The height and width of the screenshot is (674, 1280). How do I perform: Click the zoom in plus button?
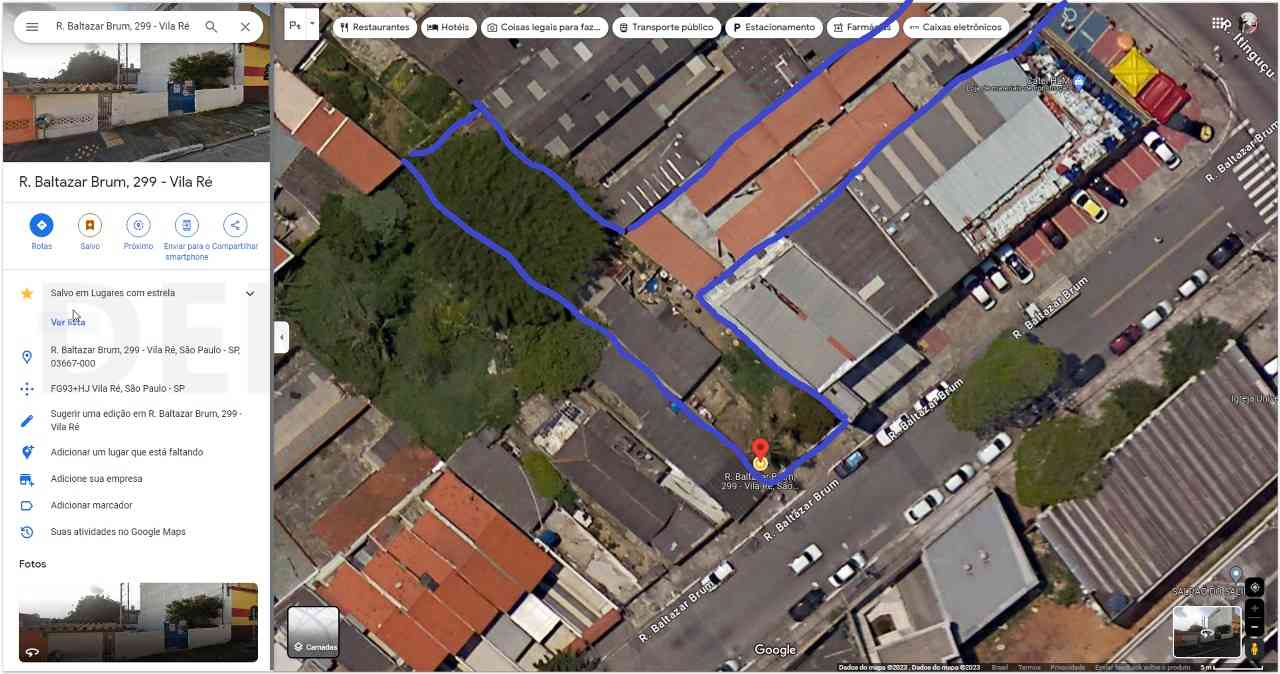tap(1254, 608)
